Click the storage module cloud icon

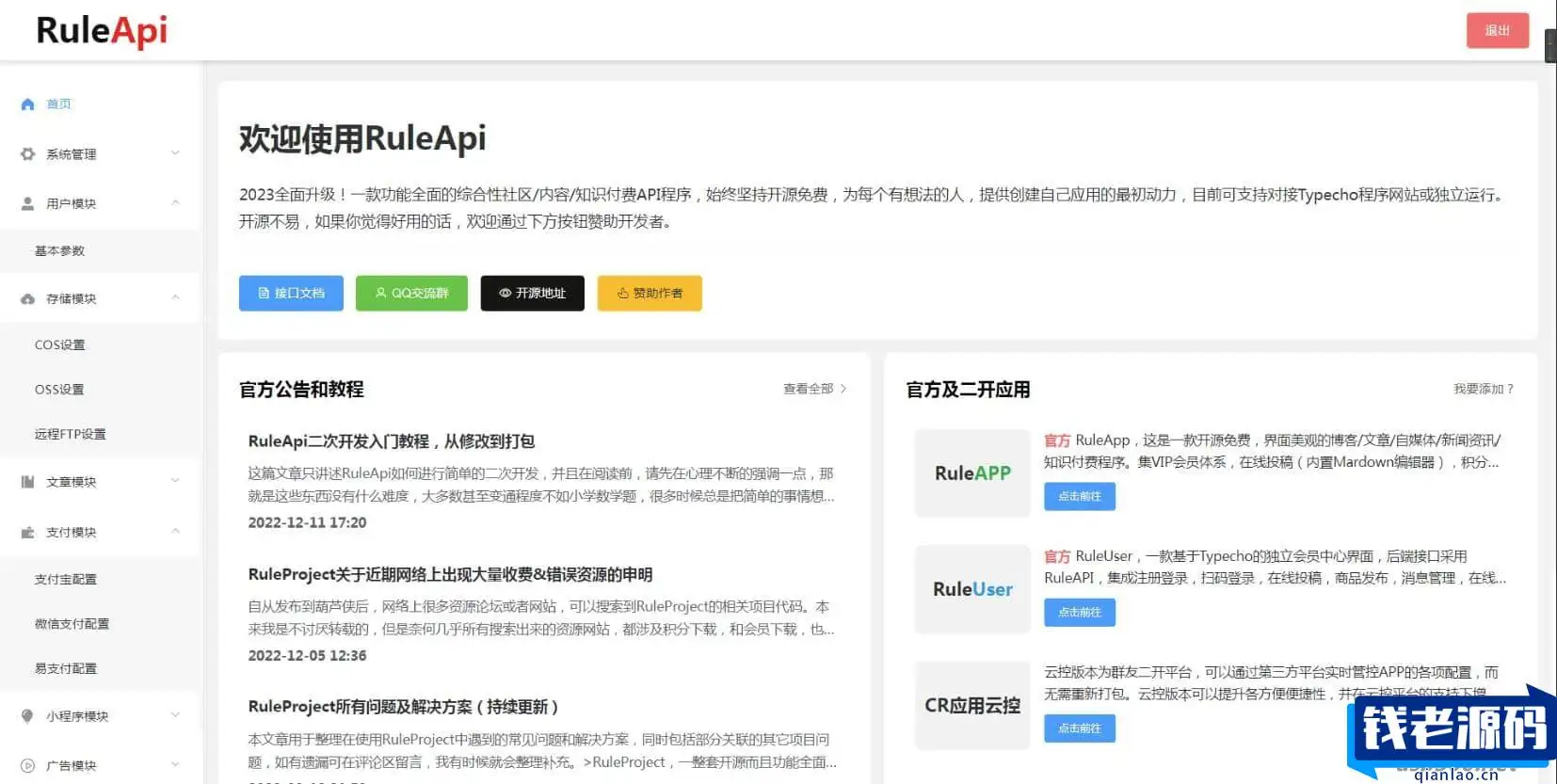(27, 298)
